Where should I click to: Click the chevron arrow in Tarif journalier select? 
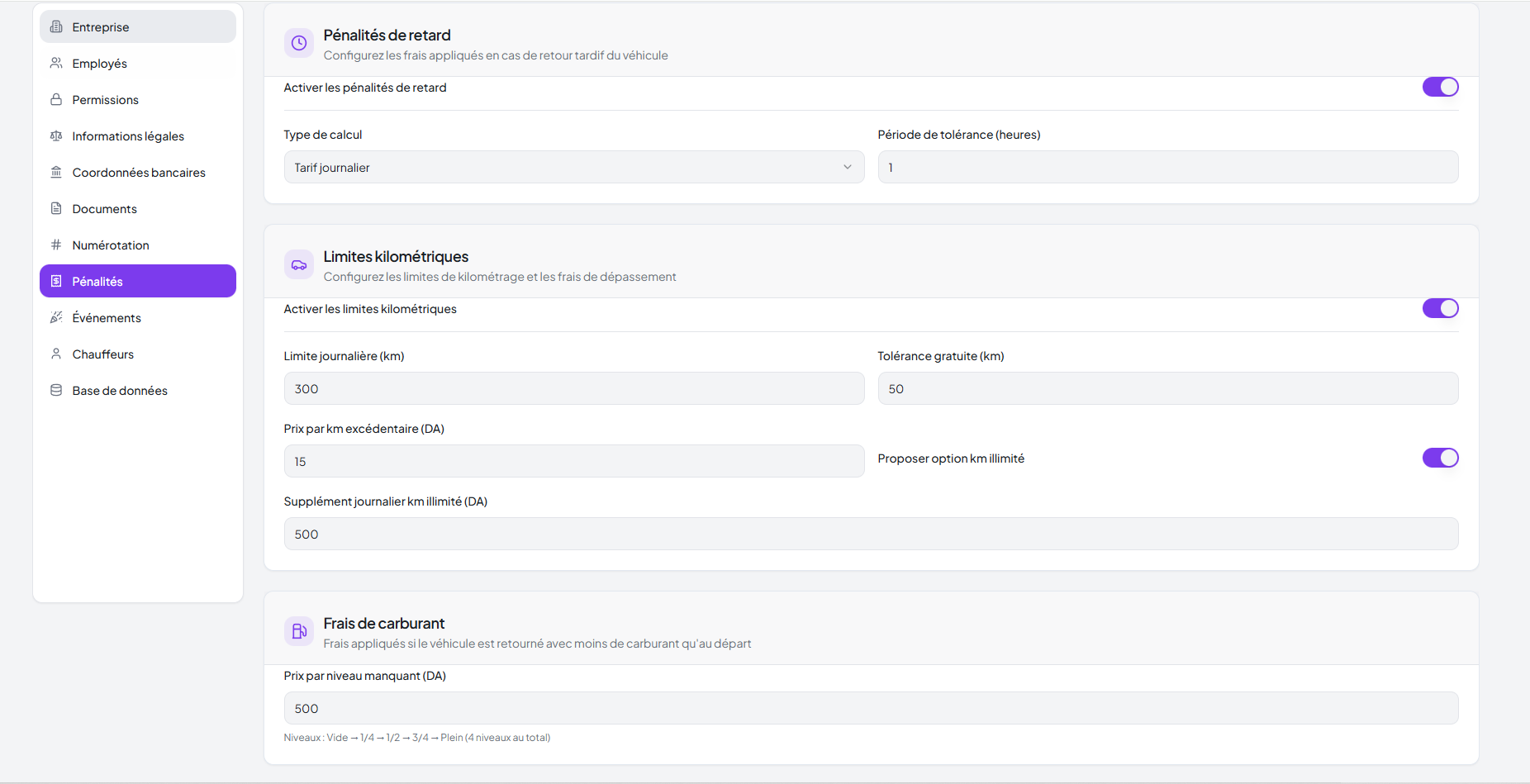tap(847, 168)
